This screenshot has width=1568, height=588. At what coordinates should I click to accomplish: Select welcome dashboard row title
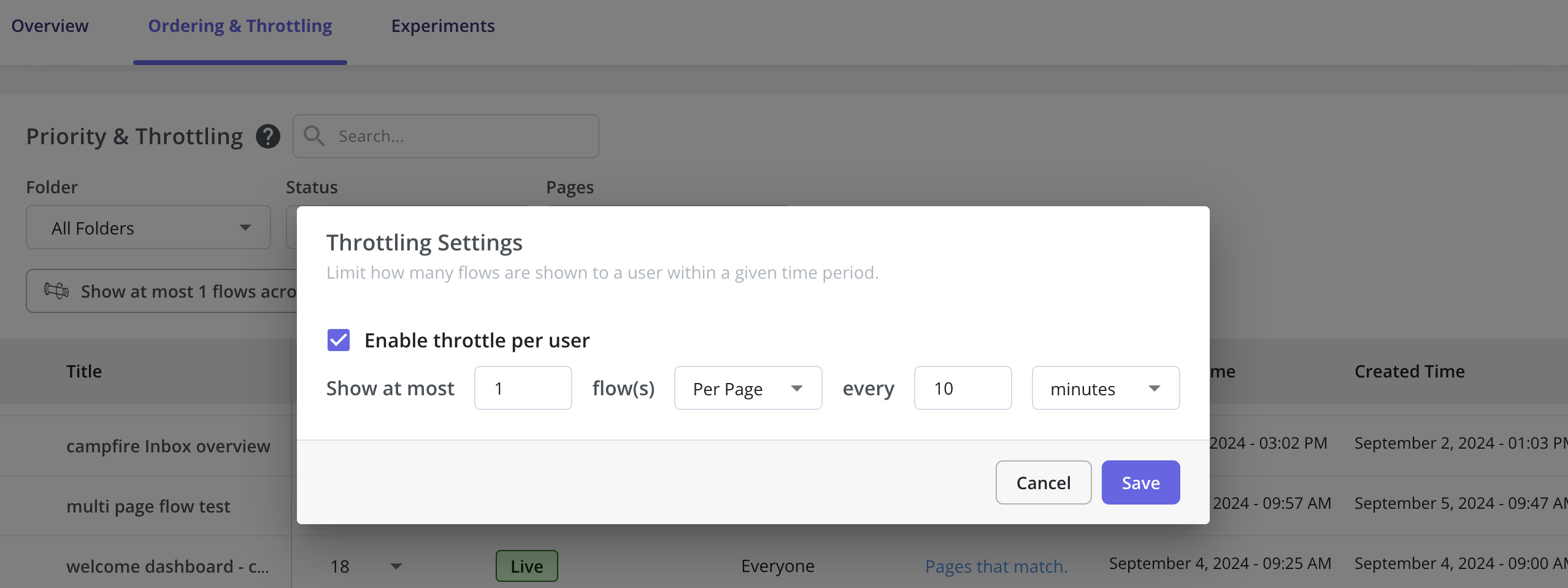pos(167,566)
